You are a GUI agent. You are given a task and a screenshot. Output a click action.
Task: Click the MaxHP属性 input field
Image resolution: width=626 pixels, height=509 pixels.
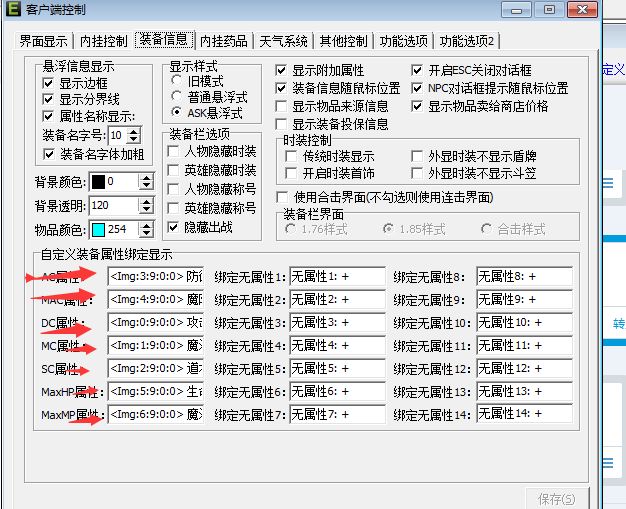point(156,391)
